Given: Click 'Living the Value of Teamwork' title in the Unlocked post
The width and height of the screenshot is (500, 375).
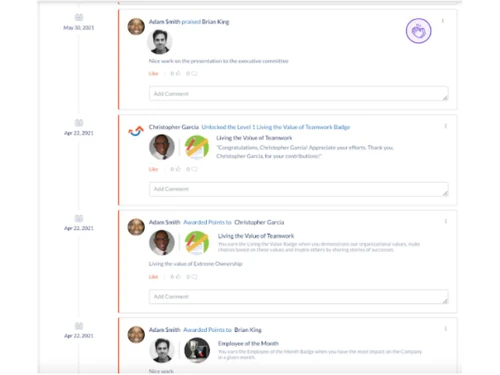Looking at the screenshot, I should tap(254, 138).
